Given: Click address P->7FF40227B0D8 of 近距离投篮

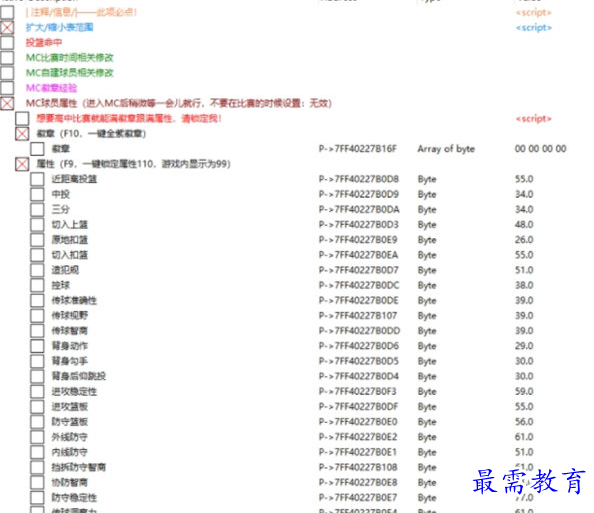Looking at the screenshot, I should [x=358, y=179].
